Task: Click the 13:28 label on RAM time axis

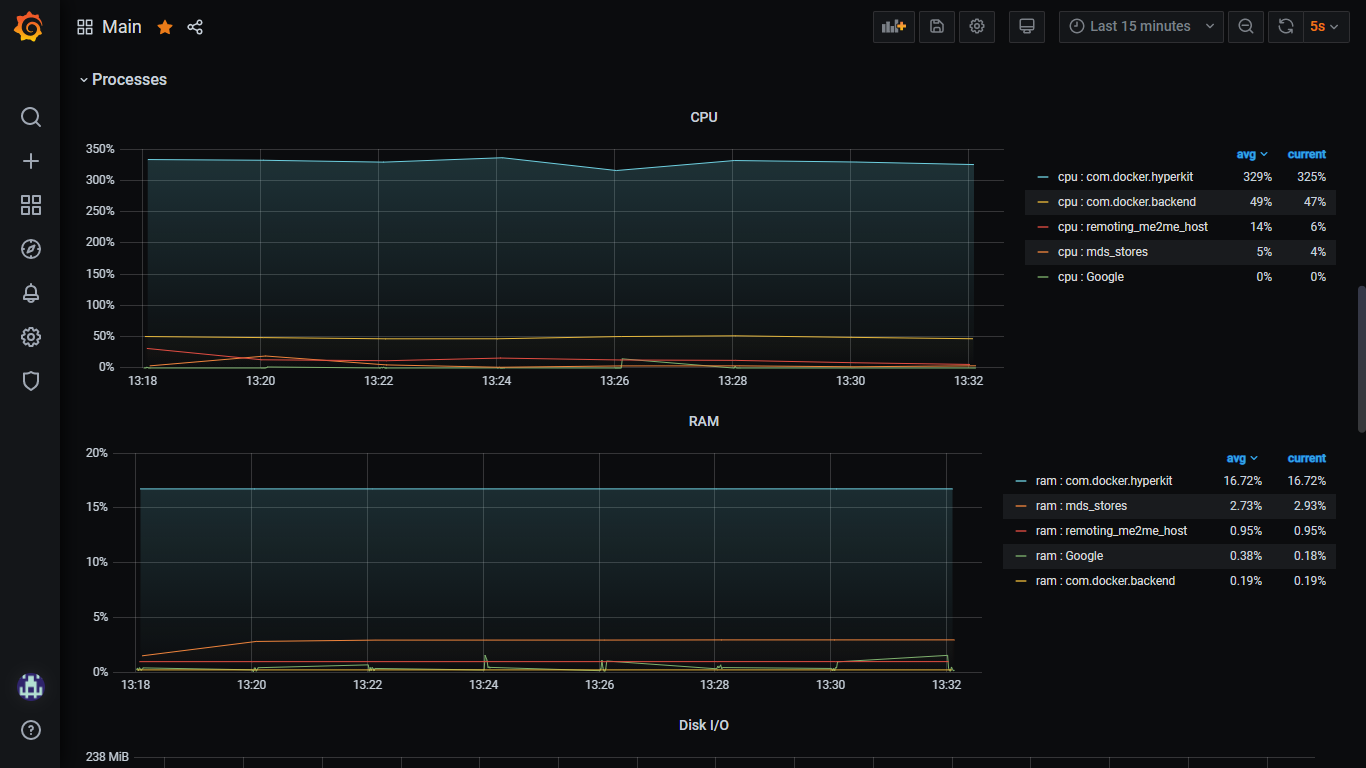Action: 715,685
